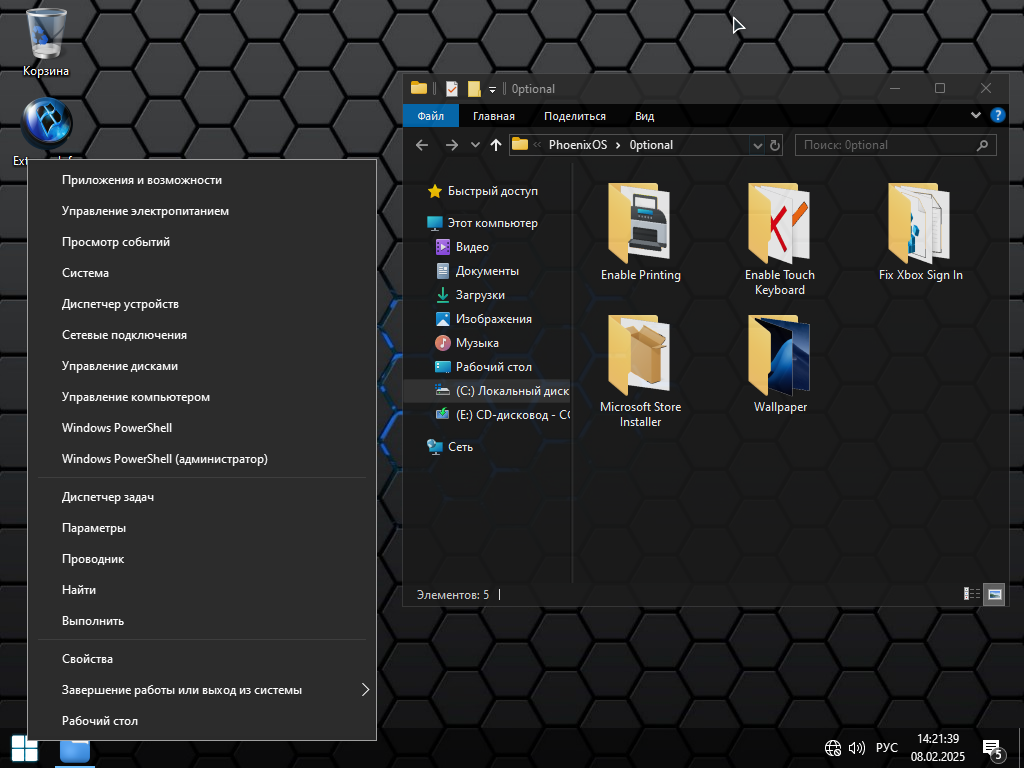Click the Windows Start button
Image resolution: width=1024 pixels, height=768 pixels.
24,750
